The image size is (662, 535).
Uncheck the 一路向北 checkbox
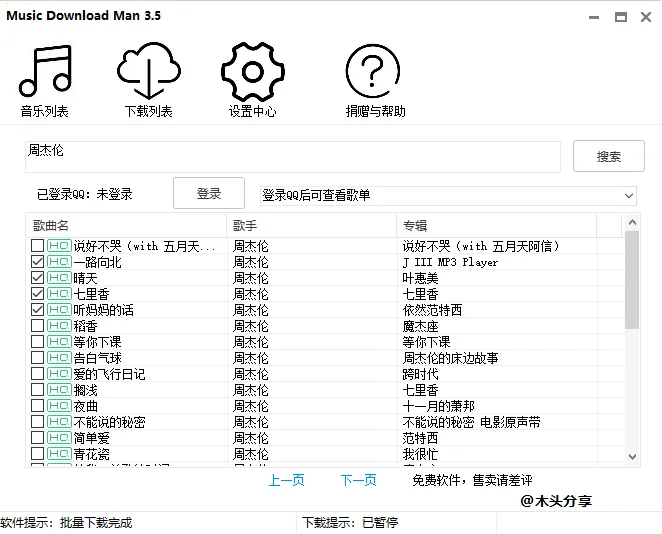coord(38,261)
